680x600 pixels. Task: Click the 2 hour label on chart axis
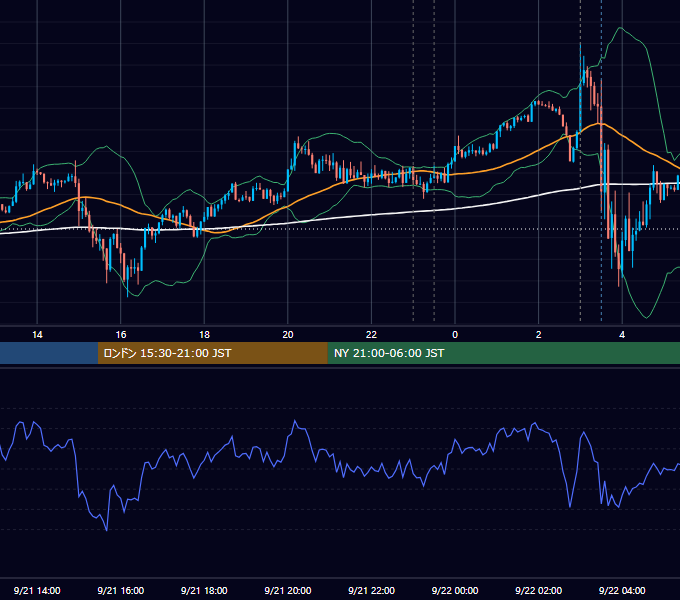coord(538,335)
